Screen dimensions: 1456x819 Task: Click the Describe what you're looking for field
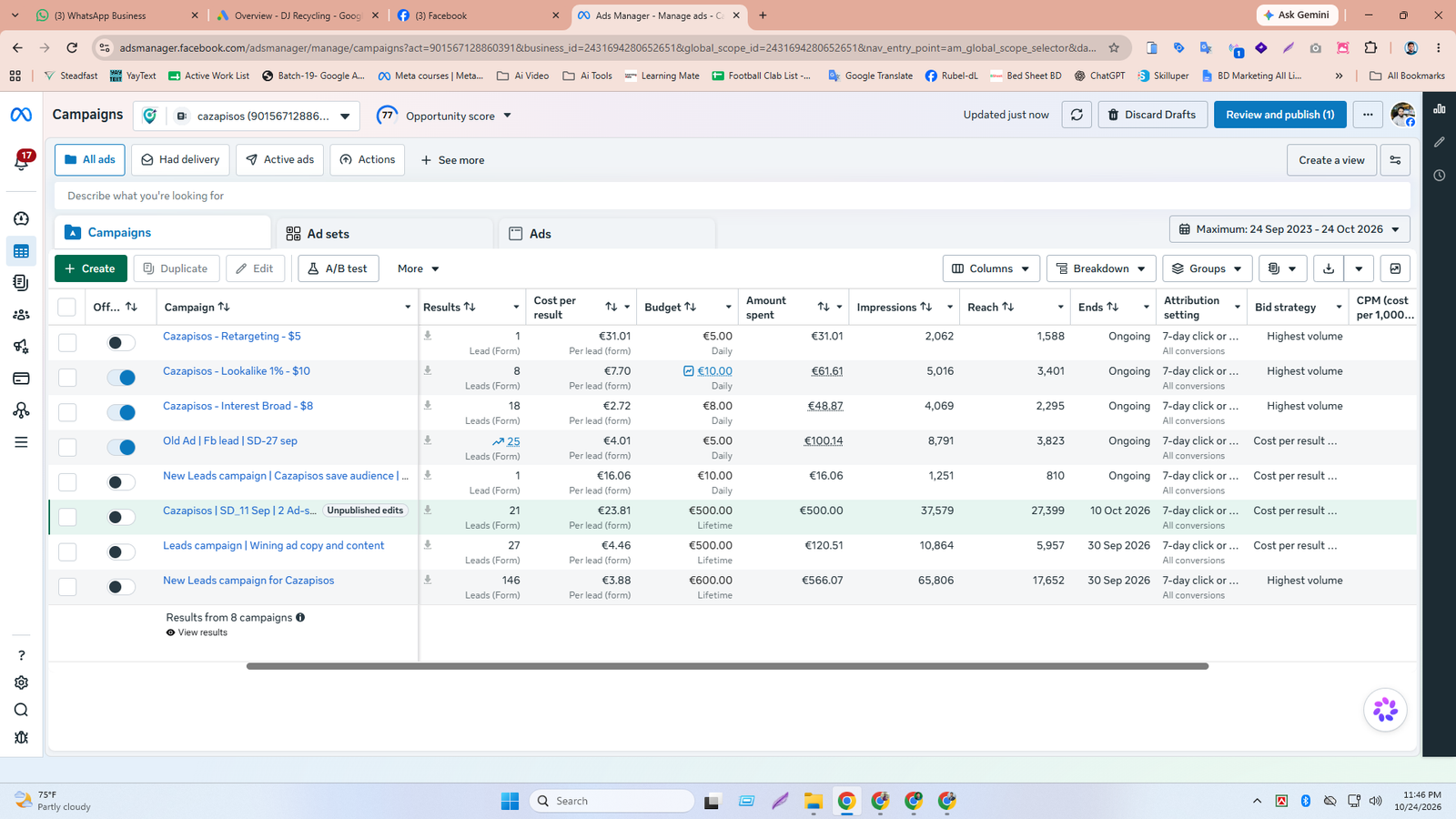[733, 196]
